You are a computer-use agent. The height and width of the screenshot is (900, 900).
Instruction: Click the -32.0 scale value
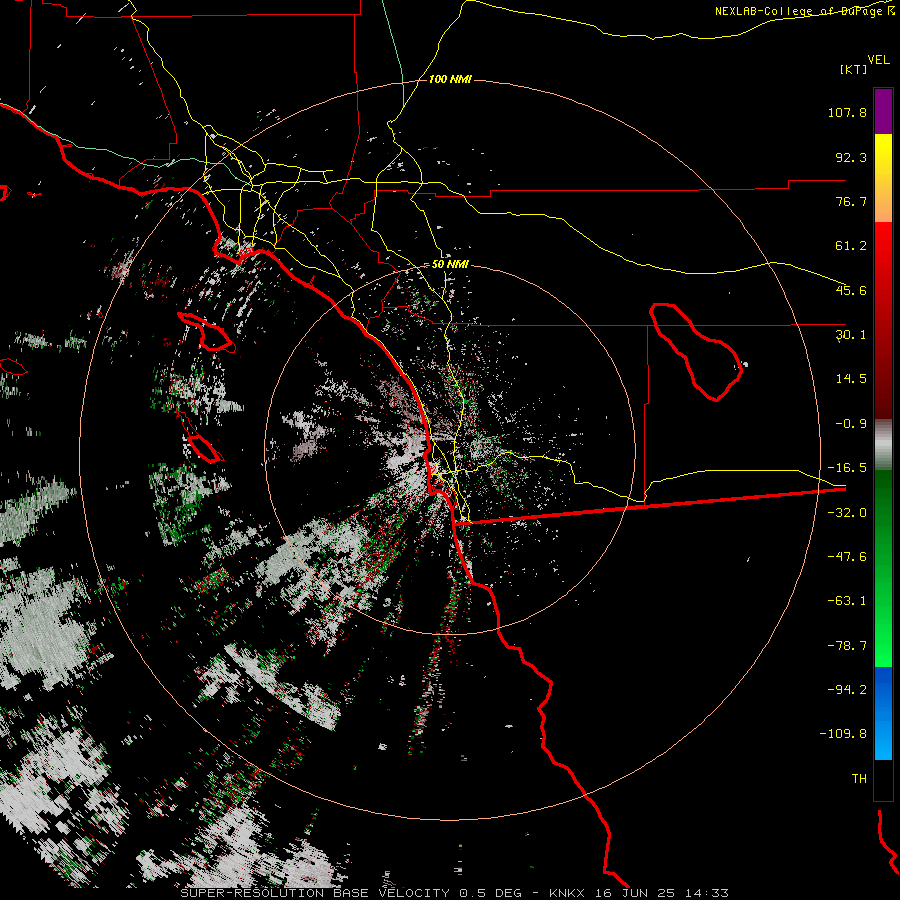847,513
